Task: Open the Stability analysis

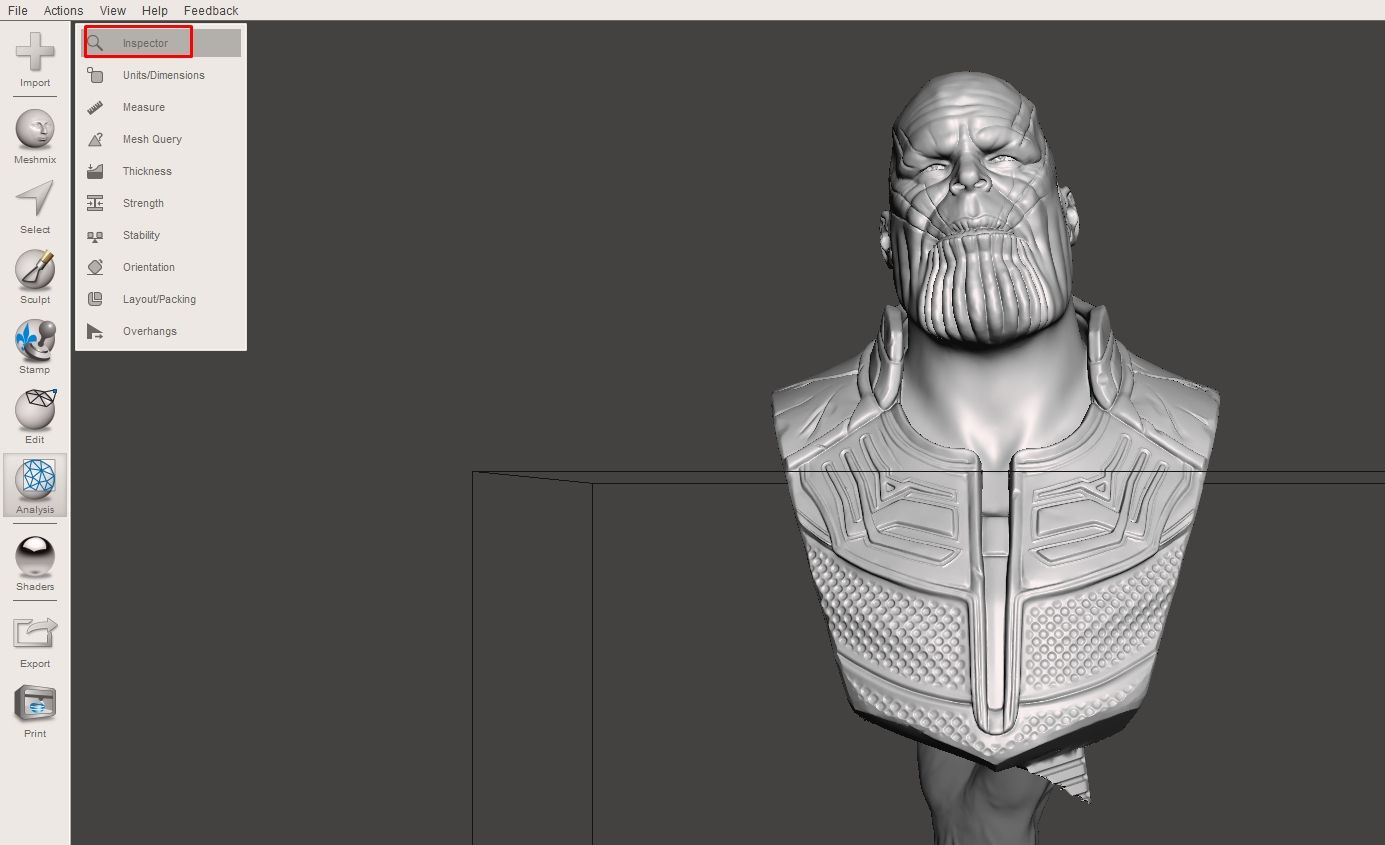Action: (140, 235)
